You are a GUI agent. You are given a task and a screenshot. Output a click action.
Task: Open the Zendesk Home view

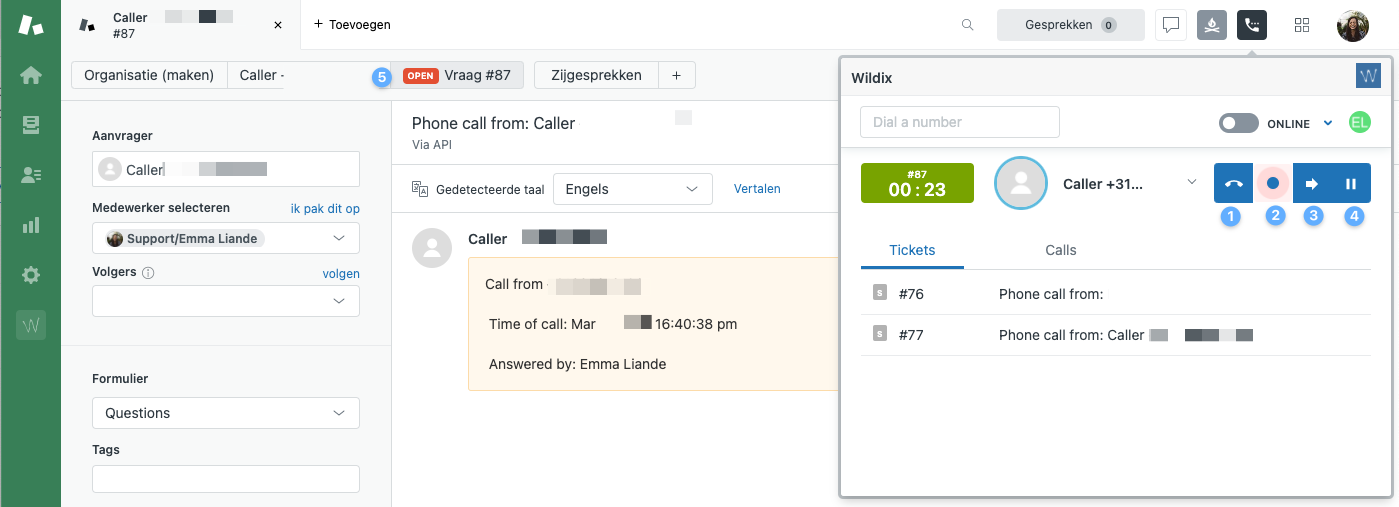point(31,75)
